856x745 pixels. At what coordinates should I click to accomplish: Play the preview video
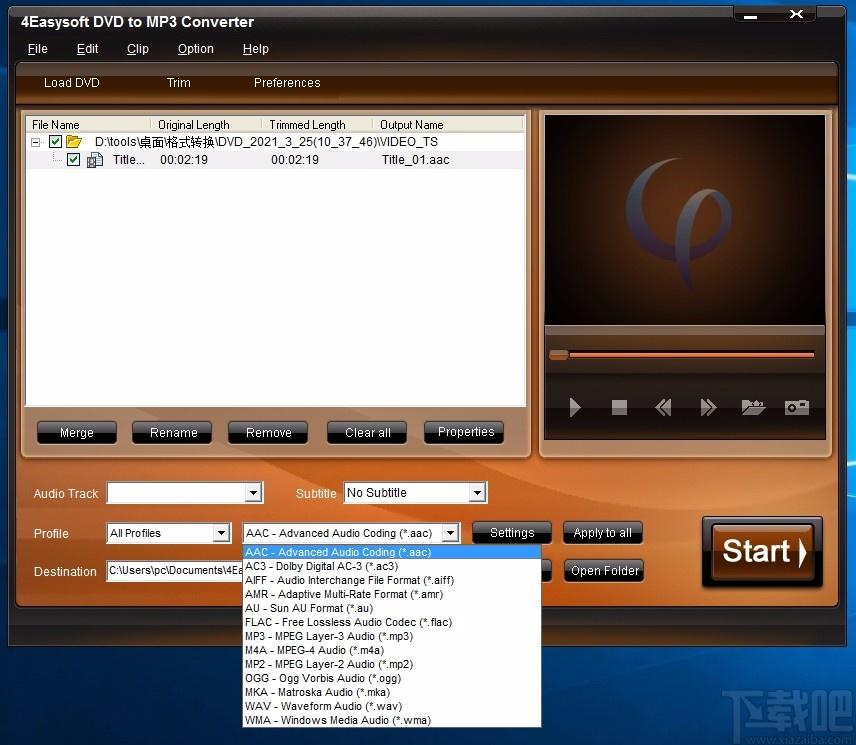[574, 407]
